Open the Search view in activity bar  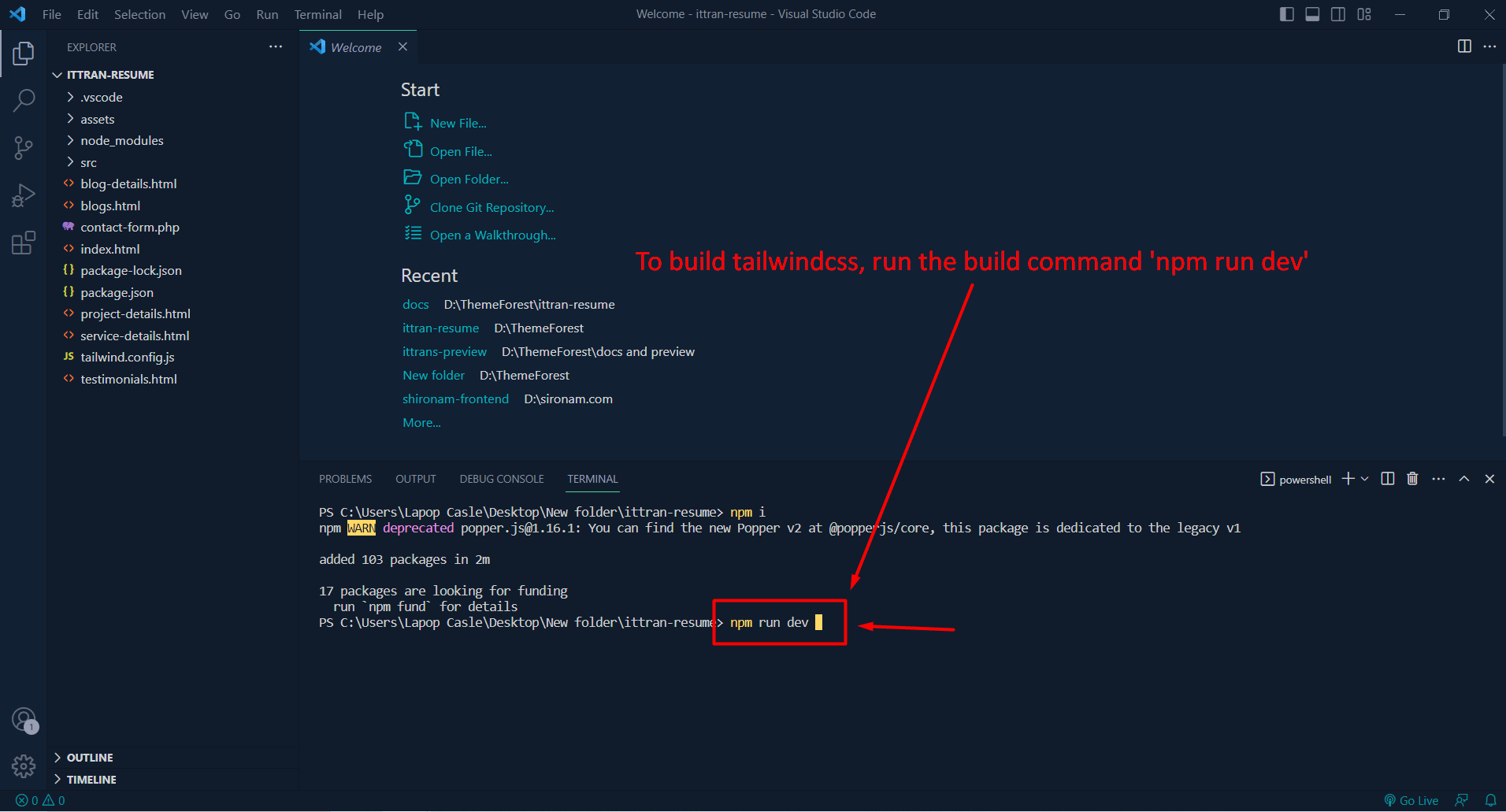pyautogui.click(x=24, y=101)
